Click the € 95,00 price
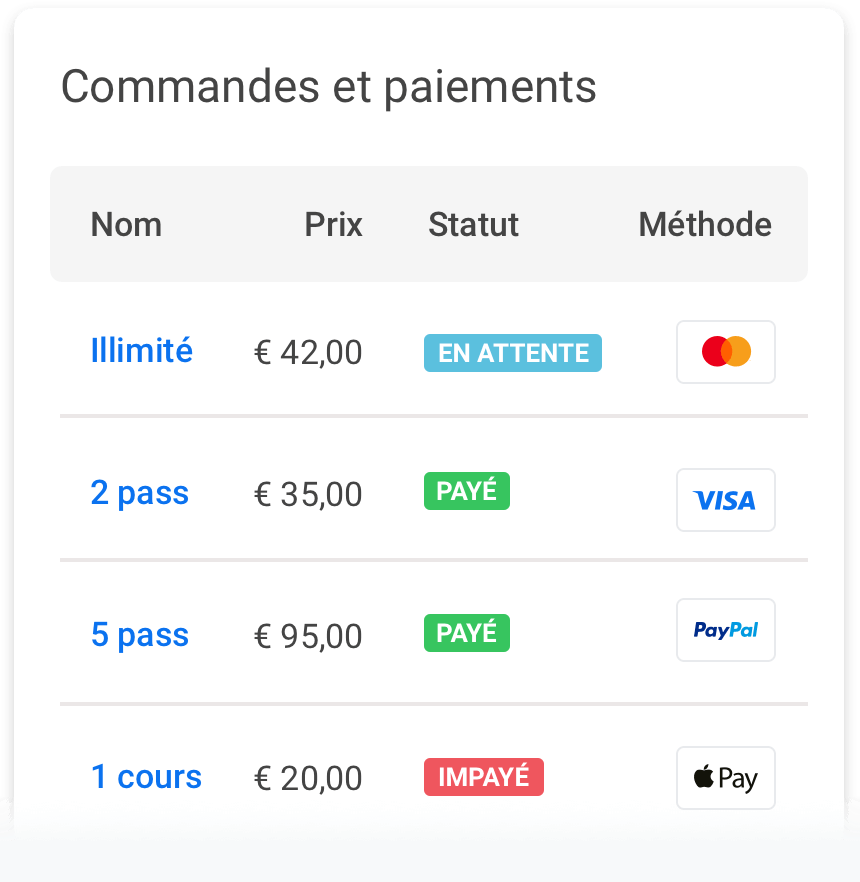Screen dimensions: 860x882 (308, 637)
